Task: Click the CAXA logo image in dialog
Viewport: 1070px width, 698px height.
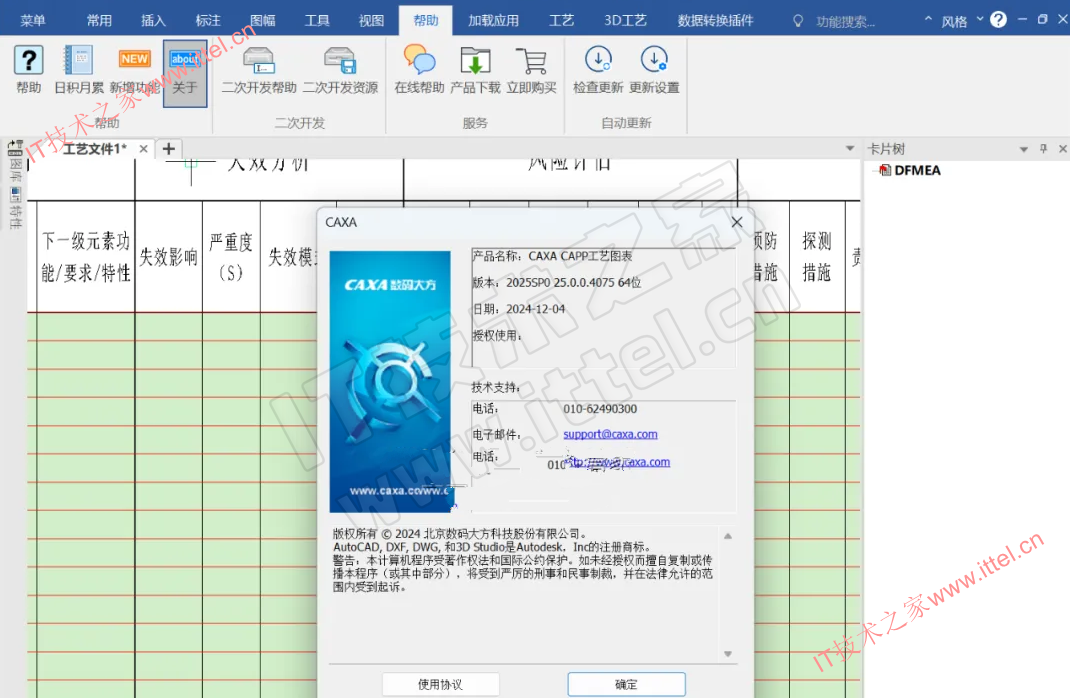Action: pyautogui.click(x=390, y=381)
